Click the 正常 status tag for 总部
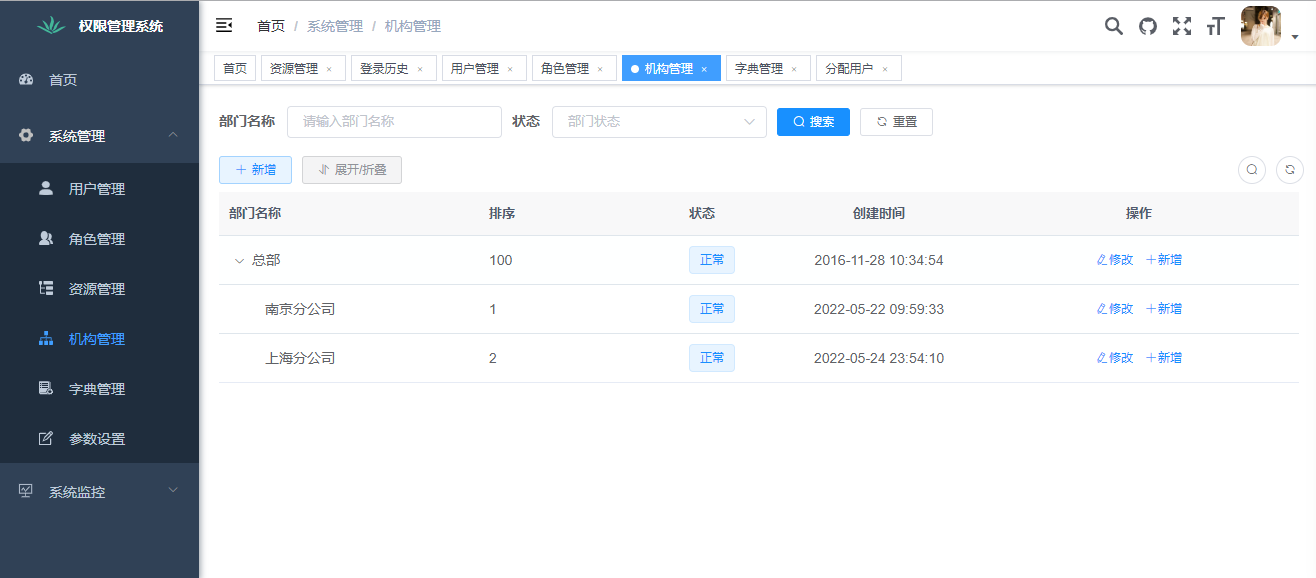This screenshot has height=578, width=1316. [x=712, y=260]
